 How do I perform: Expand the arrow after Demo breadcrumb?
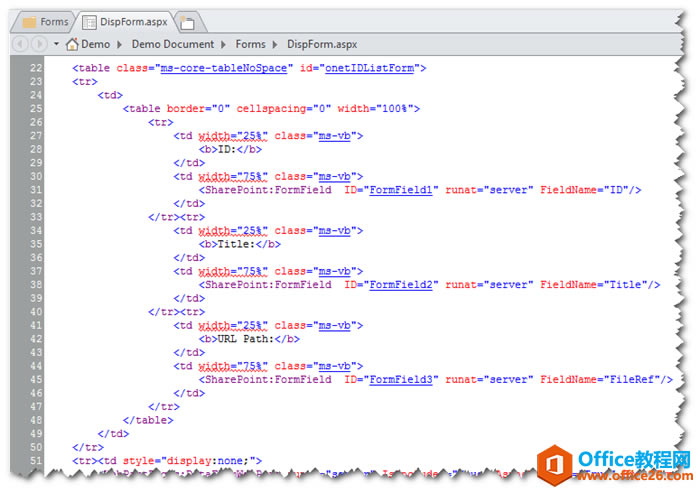120,44
